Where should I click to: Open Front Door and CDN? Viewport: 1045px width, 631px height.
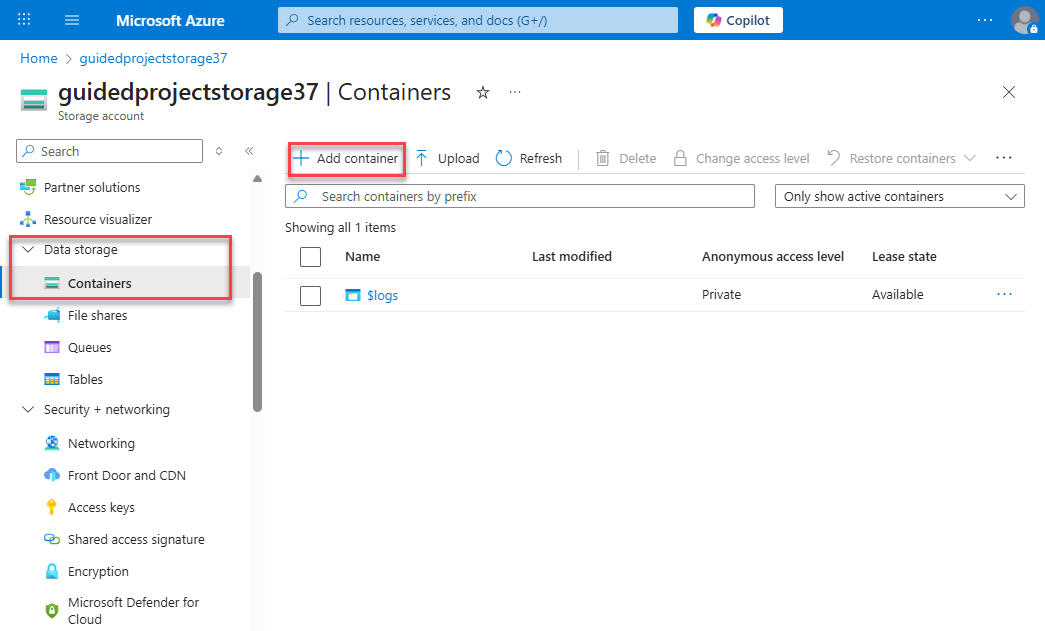(x=127, y=475)
